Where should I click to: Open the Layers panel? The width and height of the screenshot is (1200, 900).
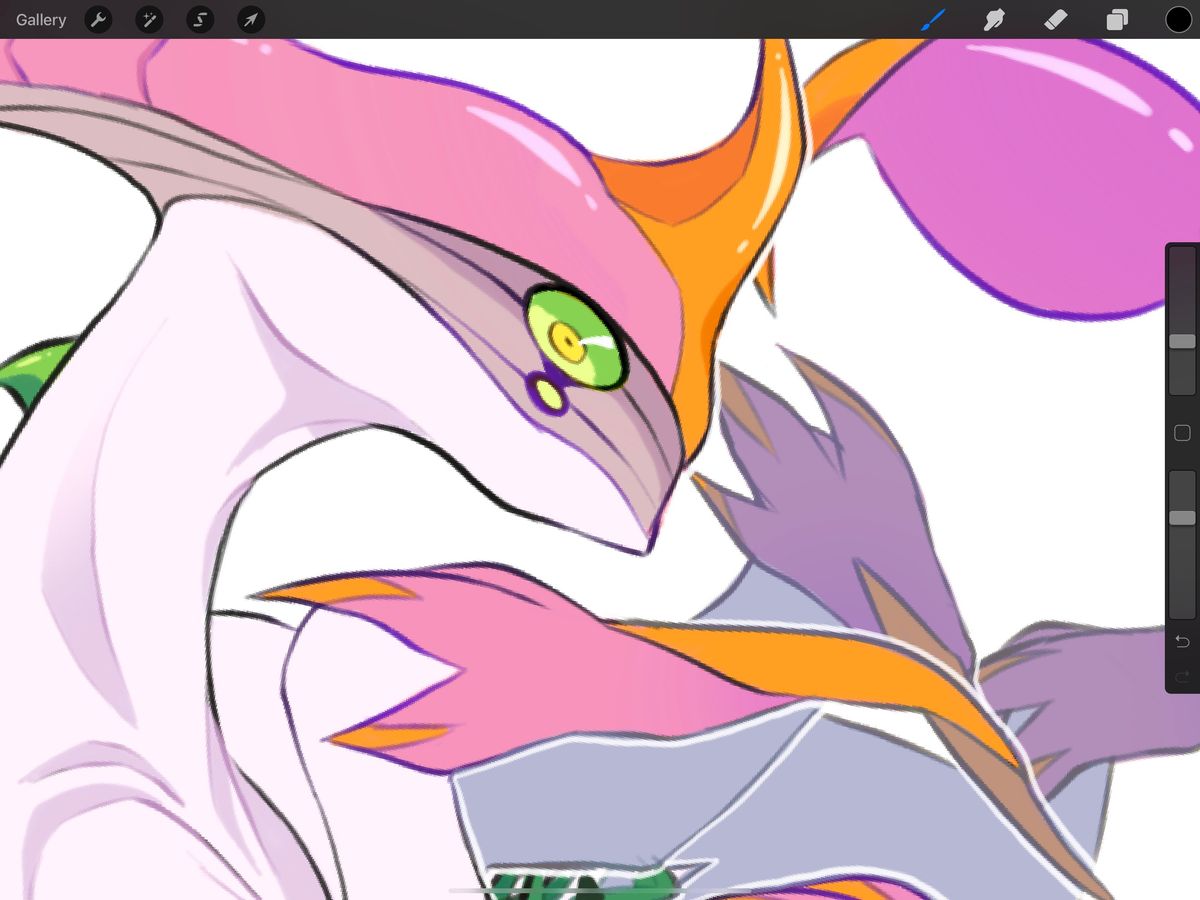1117,19
